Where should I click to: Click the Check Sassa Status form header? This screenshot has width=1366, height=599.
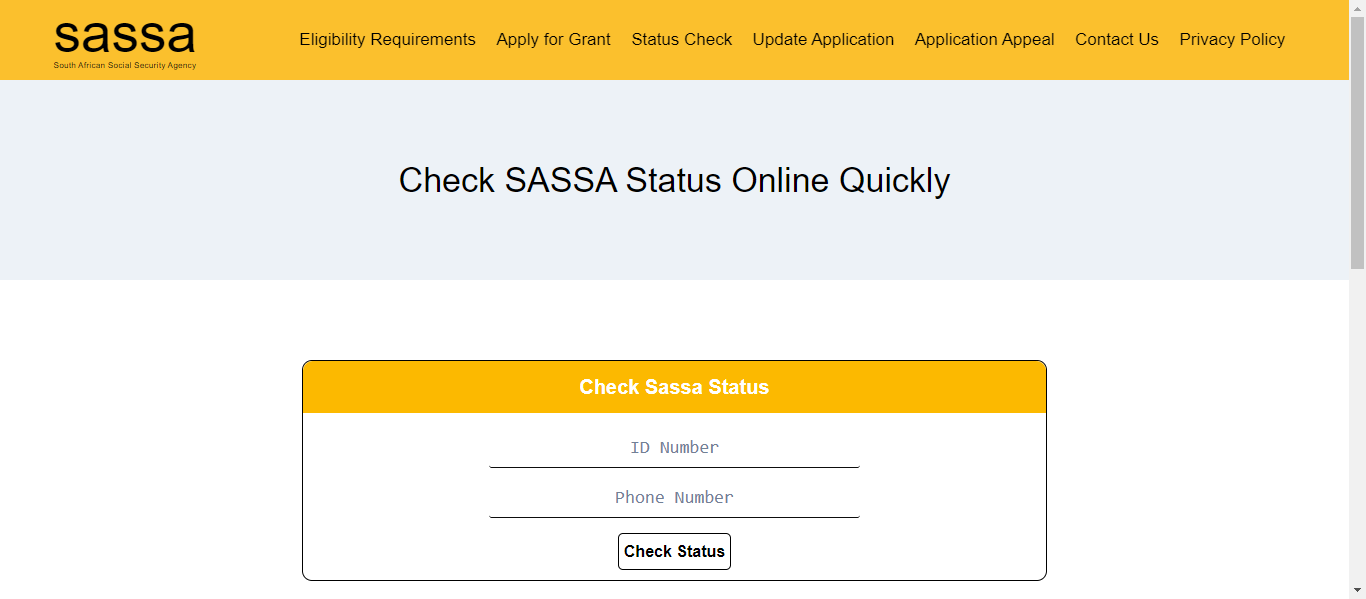(x=674, y=387)
